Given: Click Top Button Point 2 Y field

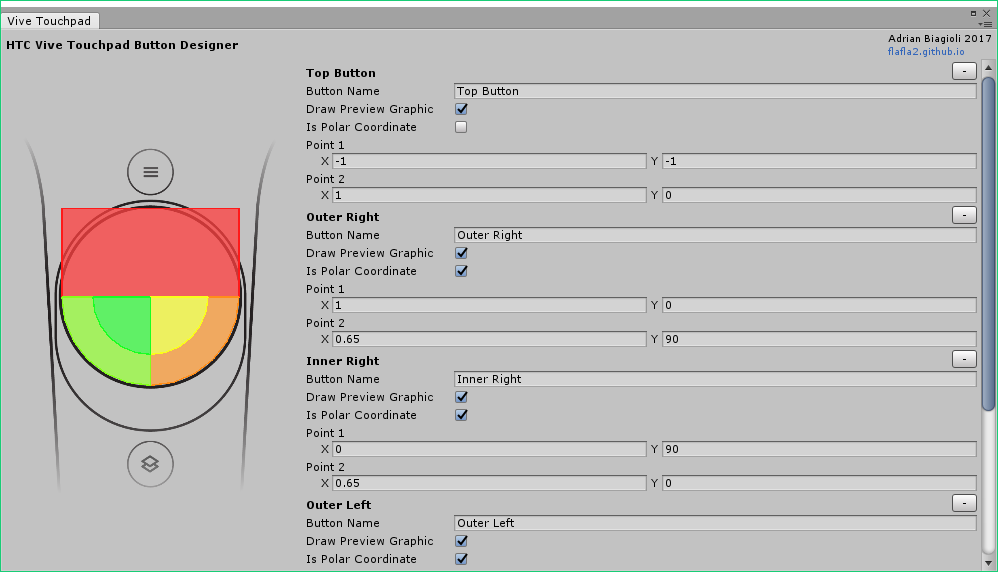Looking at the screenshot, I should point(819,195).
